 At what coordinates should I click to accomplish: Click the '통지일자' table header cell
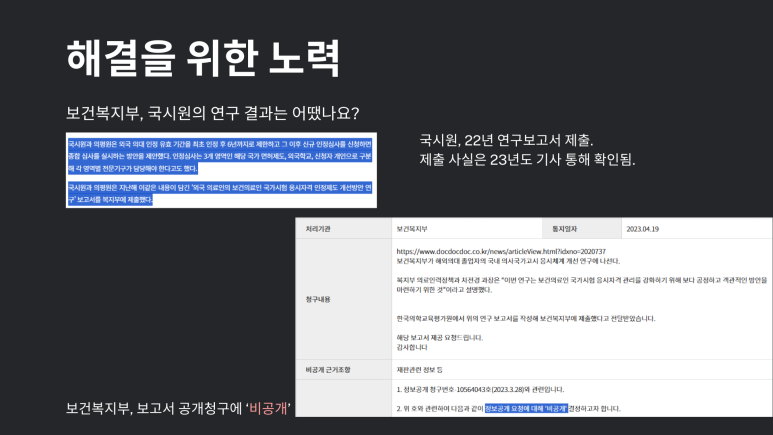pos(582,229)
